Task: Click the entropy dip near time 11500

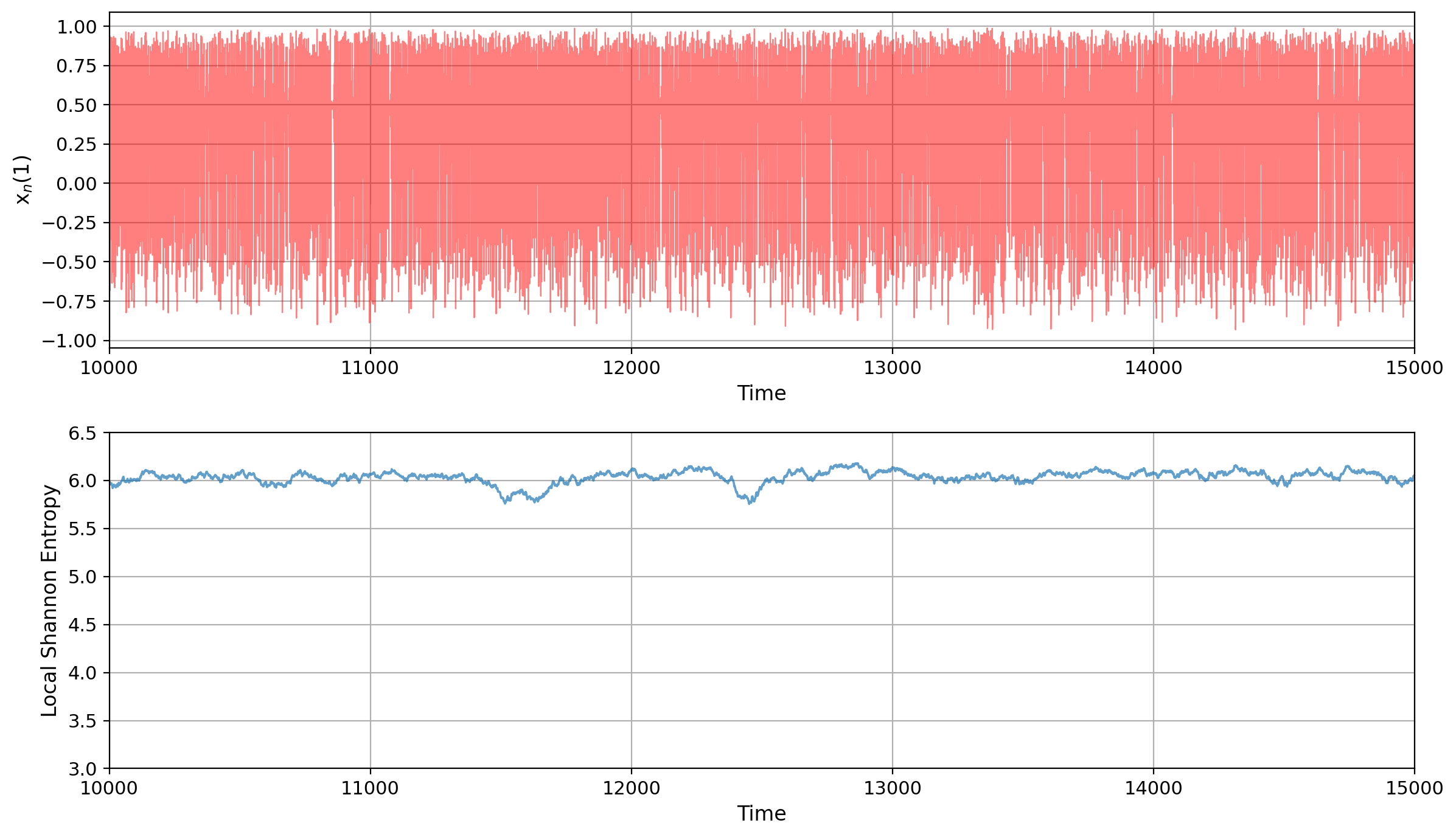Action: point(506,501)
